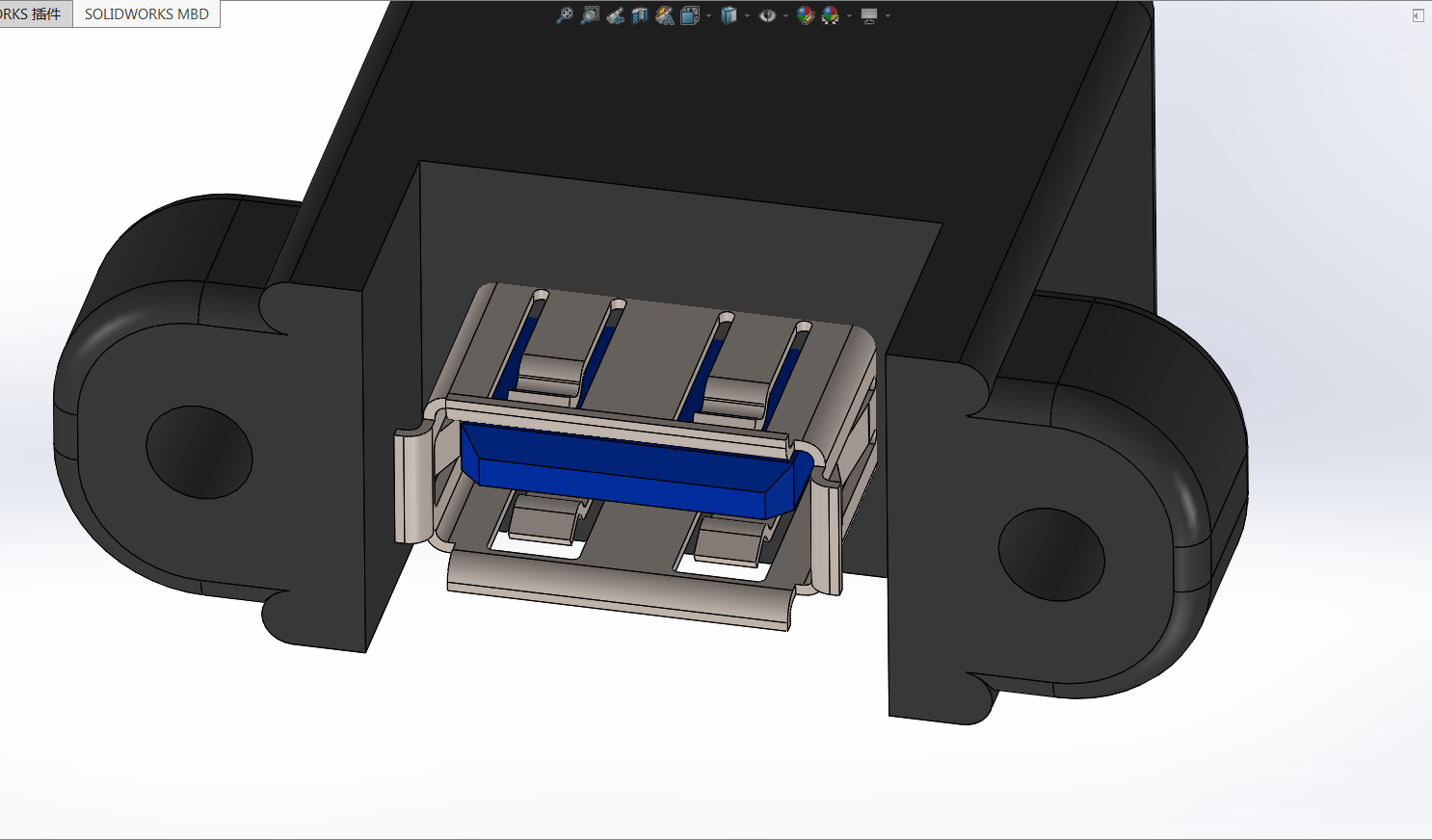Click the Apply Scene icon
Image resolution: width=1432 pixels, height=840 pixels.
coord(830,15)
